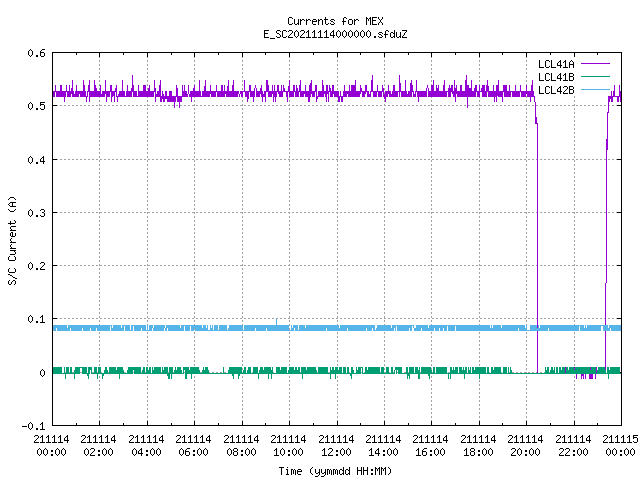The height and width of the screenshot is (480, 640).
Task: Click the LCL41B legend label
Action: [x=556, y=77]
